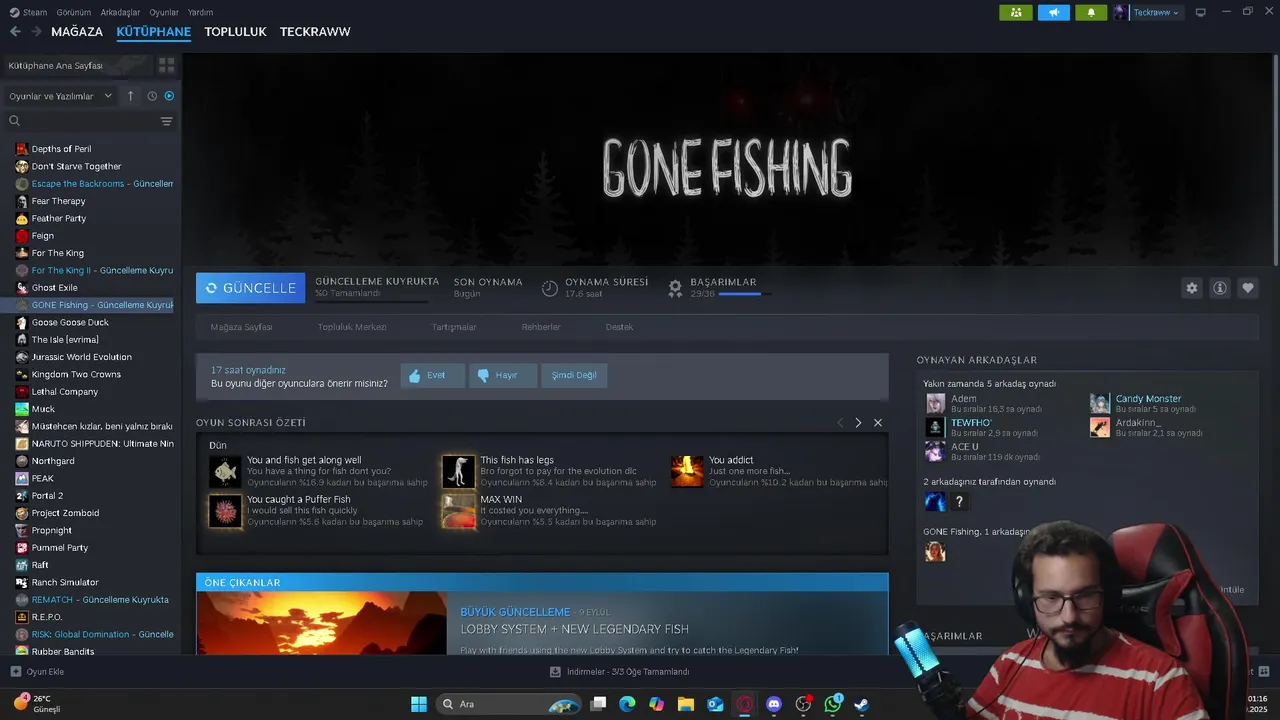Image resolution: width=1280 pixels, height=720 pixels.
Task: Open the KÜTÜPHANE tab
Action: click(153, 31)
